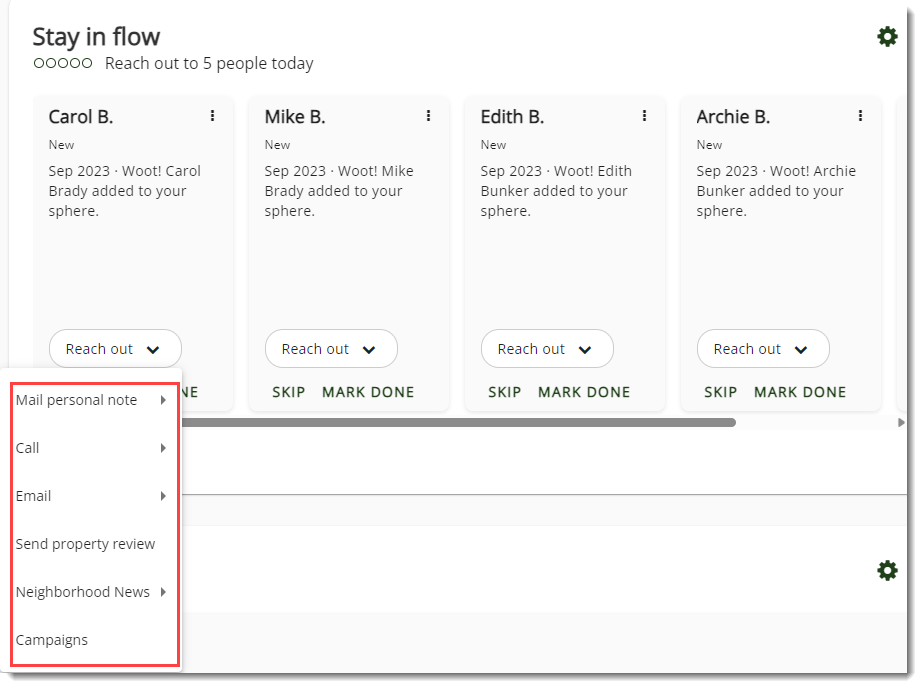Open the Reach out dropdown for Mike B.

[x=331, y=348]
